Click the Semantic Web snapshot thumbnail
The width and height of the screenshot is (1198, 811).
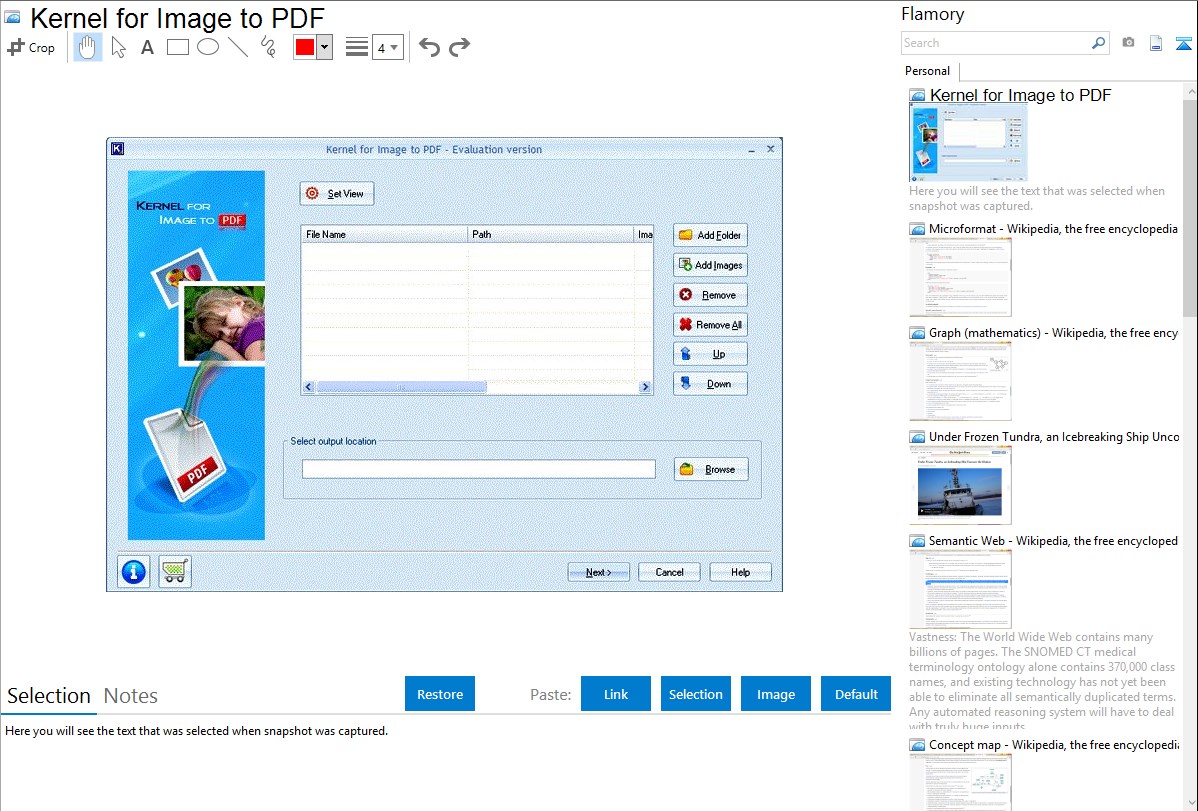click(960, 589)
